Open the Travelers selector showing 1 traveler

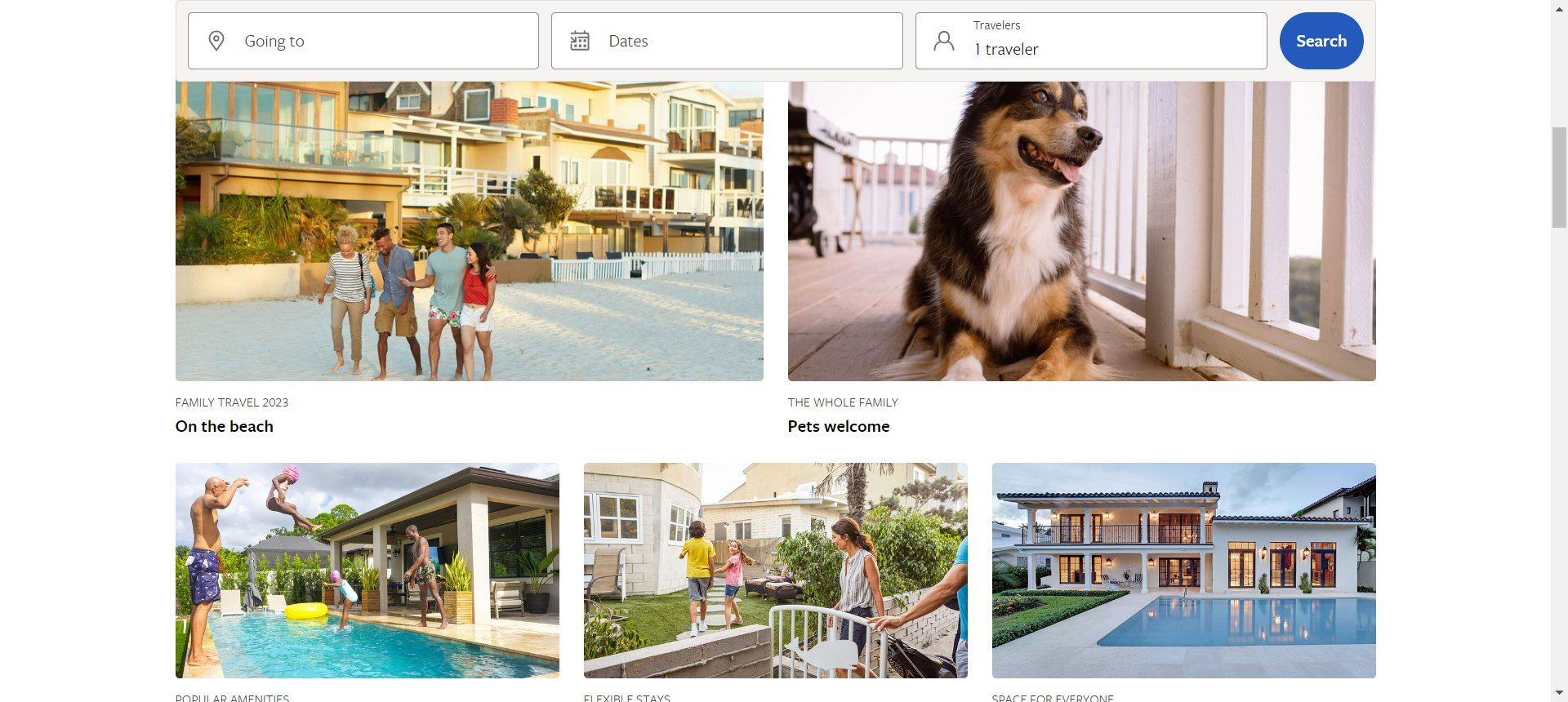click(1091, 41)
